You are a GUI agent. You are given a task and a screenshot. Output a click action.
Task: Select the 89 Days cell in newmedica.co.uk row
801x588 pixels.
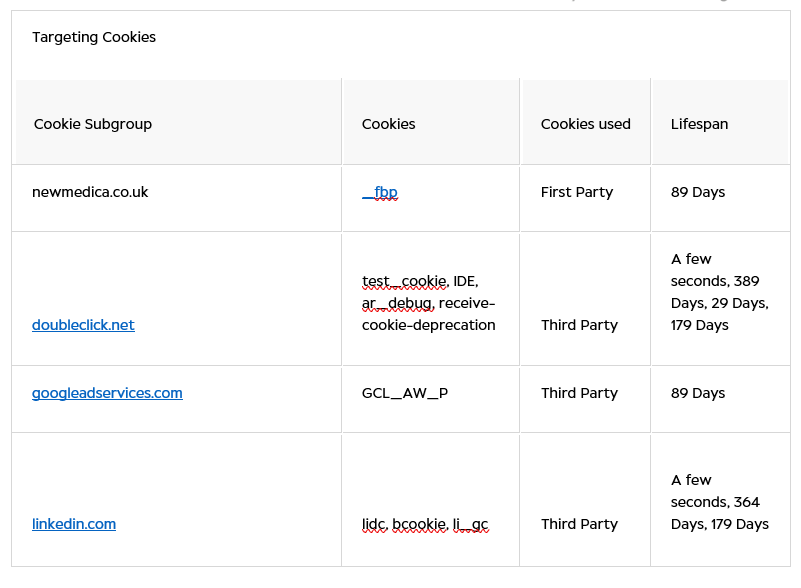(698, 192)
